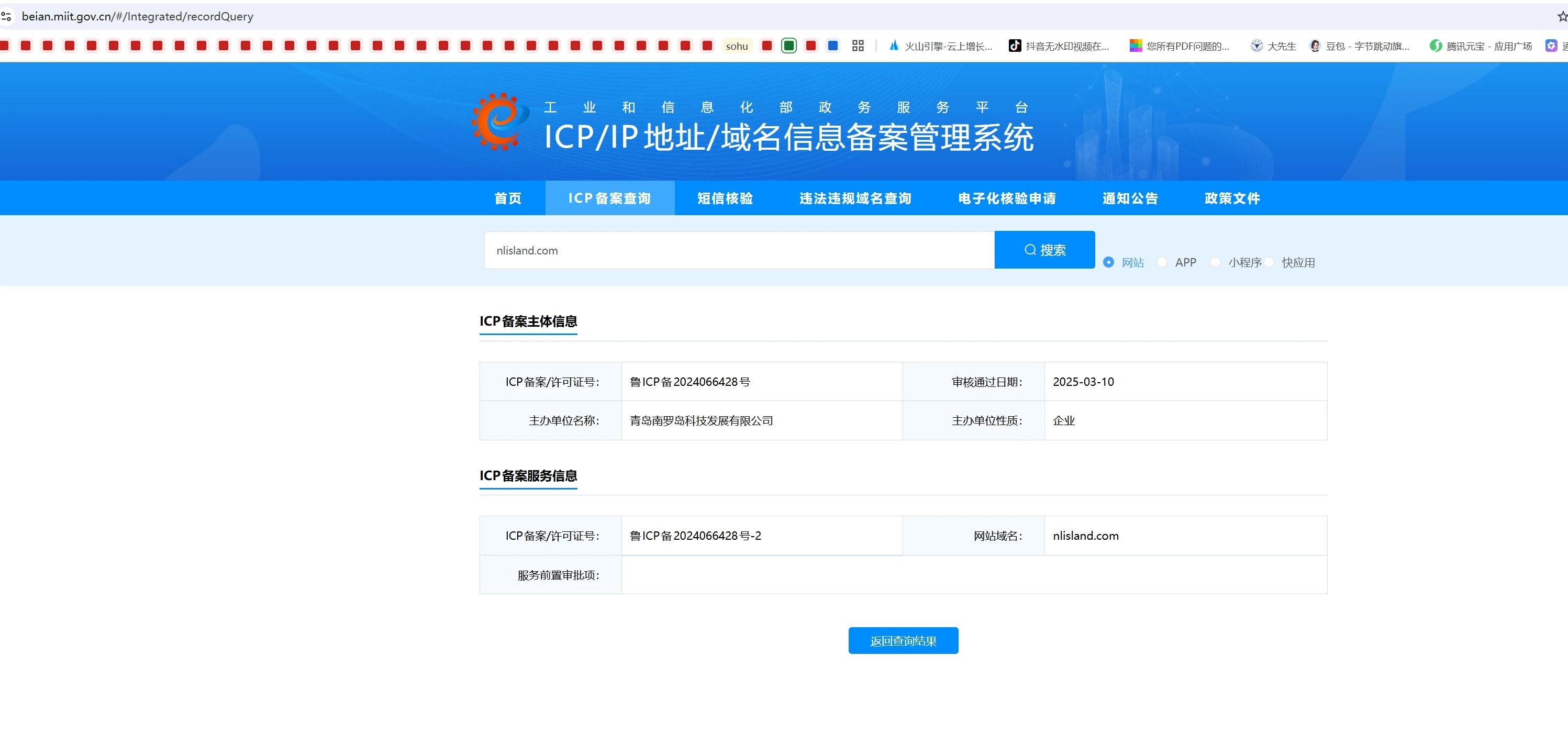
Task: Go to the 通知公告 tab
Action: coord(1130,198)
